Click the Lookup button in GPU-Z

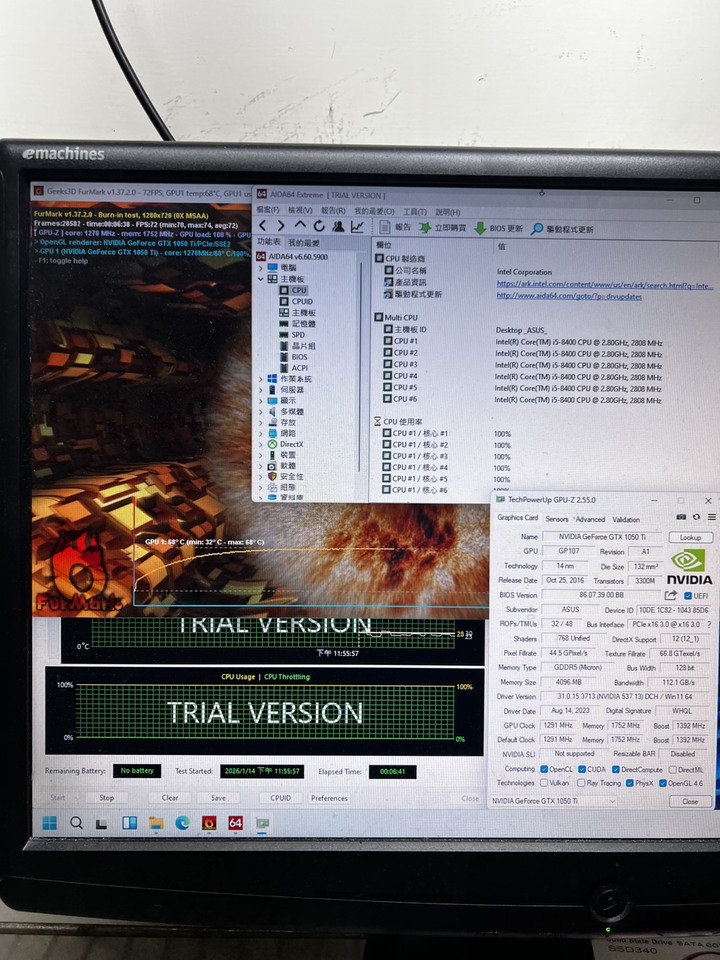pyautogui.click(x=690, y=538)
